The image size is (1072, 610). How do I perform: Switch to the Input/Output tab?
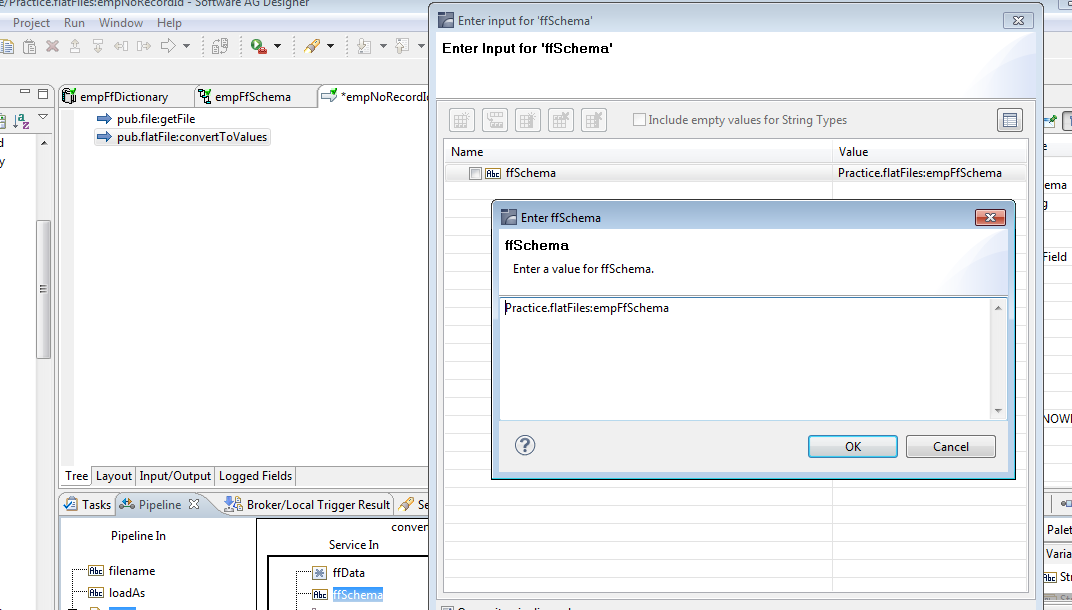(x=175, y=476)
